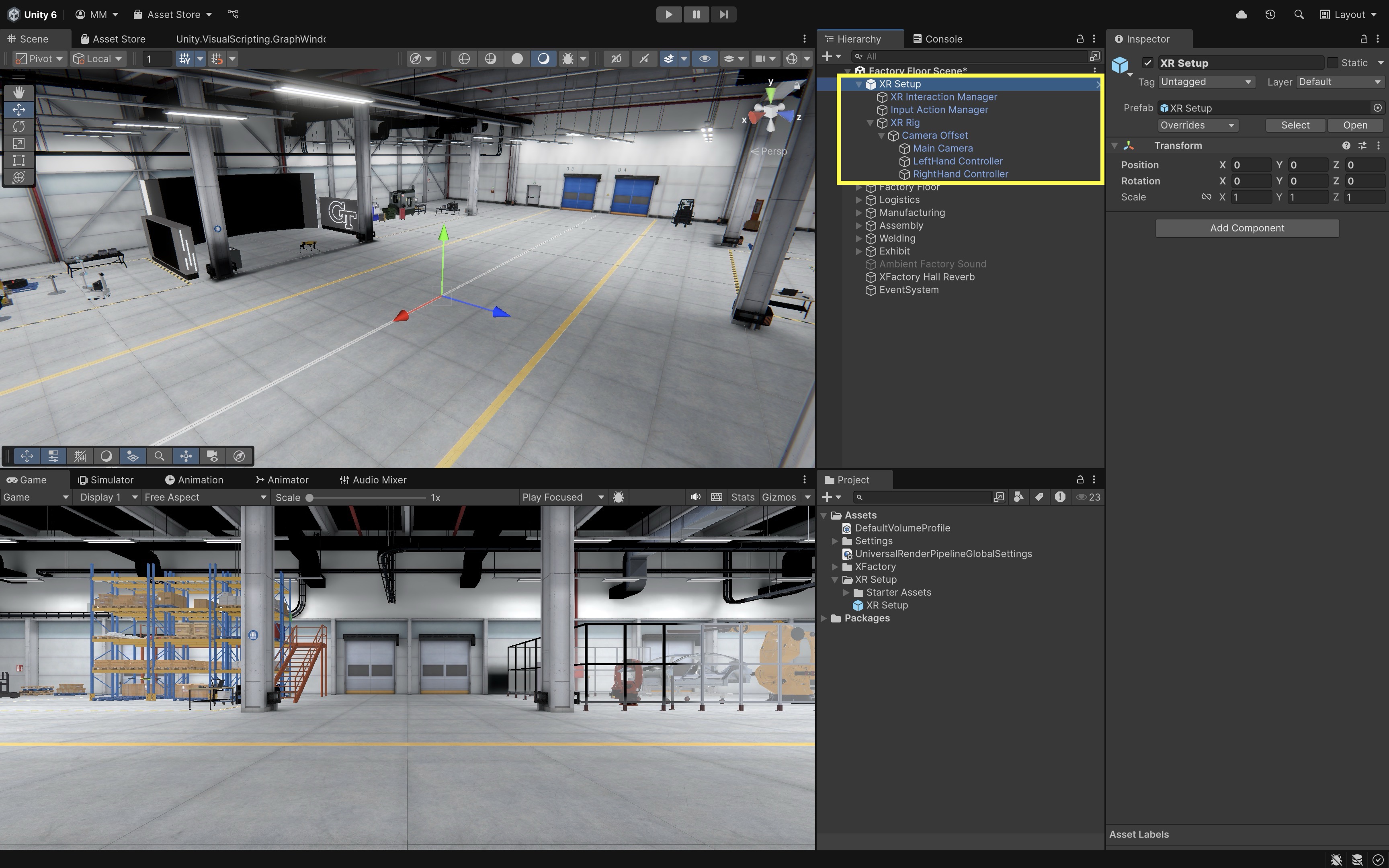Select the Rect transform tool
The width and height of the screenshot is (1389, 868).
tap(18, 160)
